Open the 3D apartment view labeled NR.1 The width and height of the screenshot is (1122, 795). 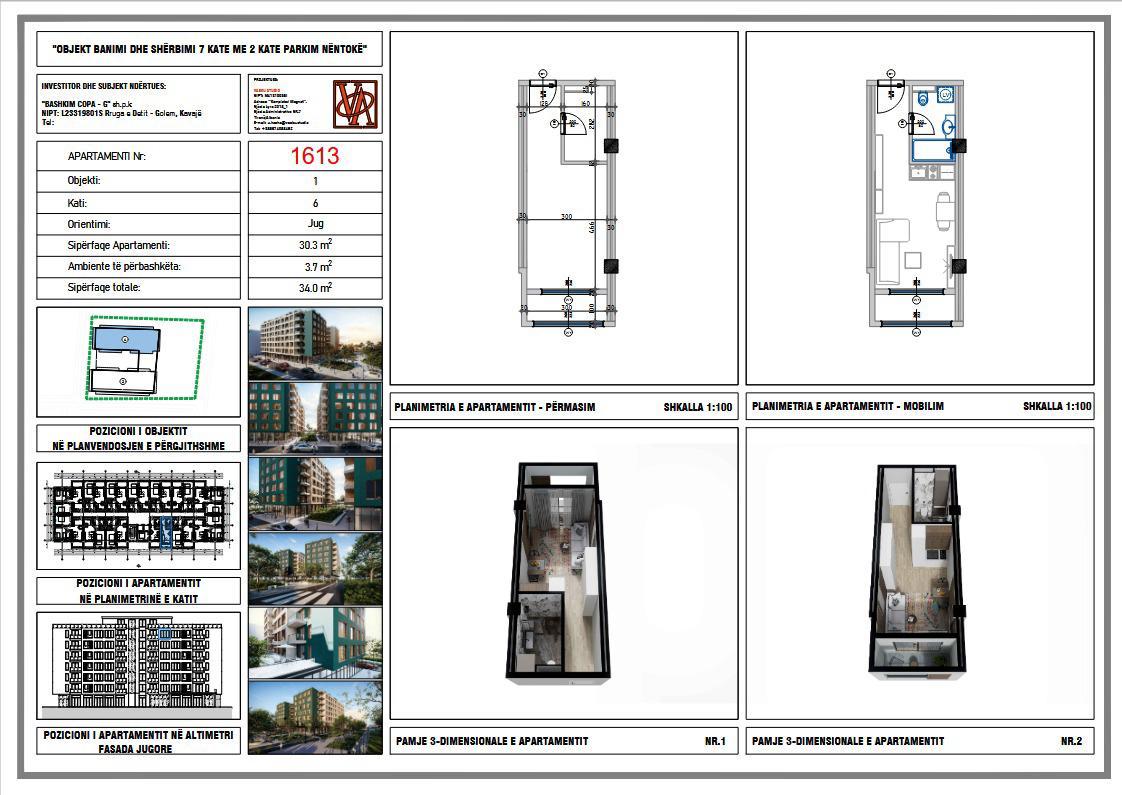pyautogui.click(x=563, y=573)
